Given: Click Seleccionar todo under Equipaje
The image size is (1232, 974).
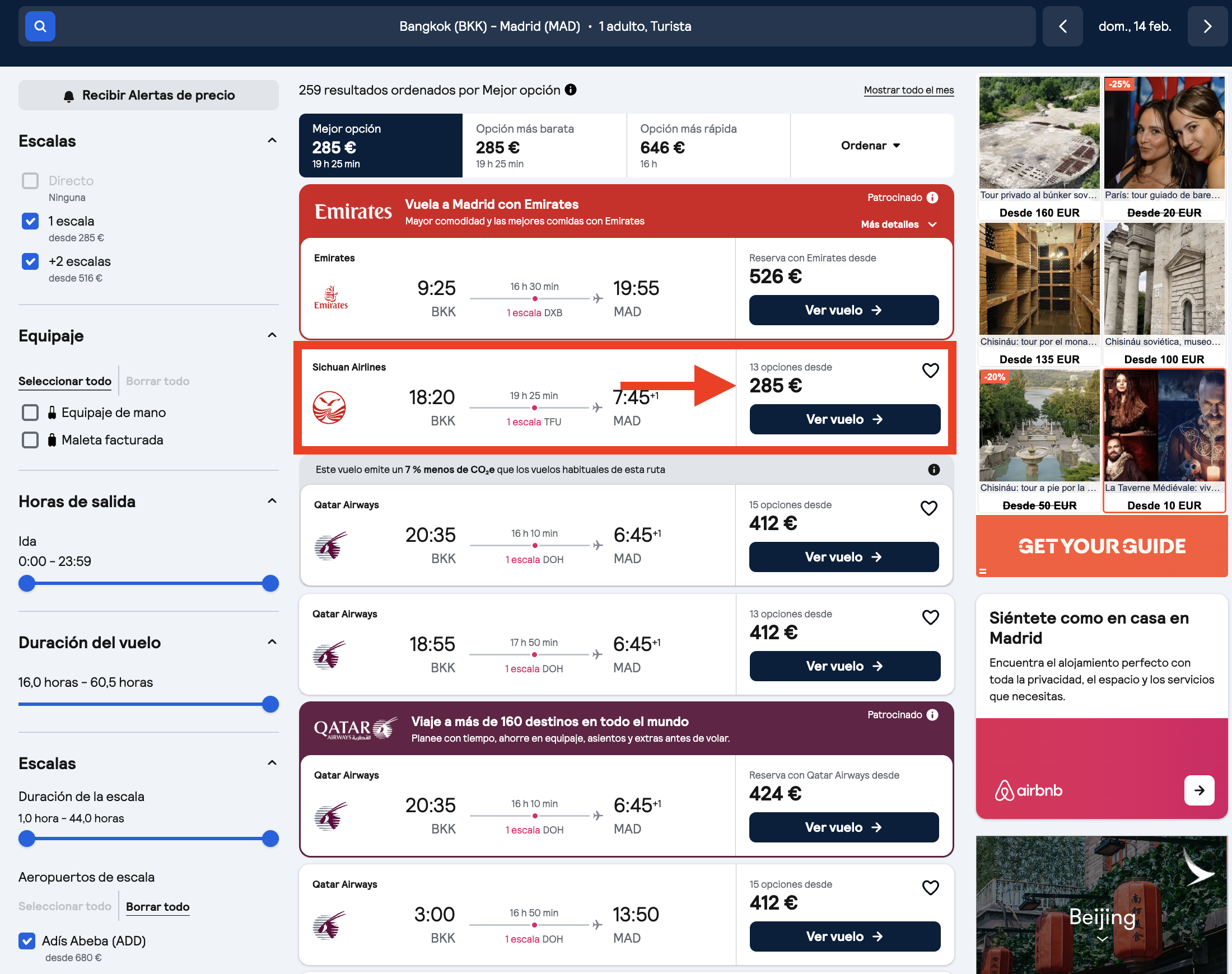Looking at the screenshot, I should click(x=64, y=381).
